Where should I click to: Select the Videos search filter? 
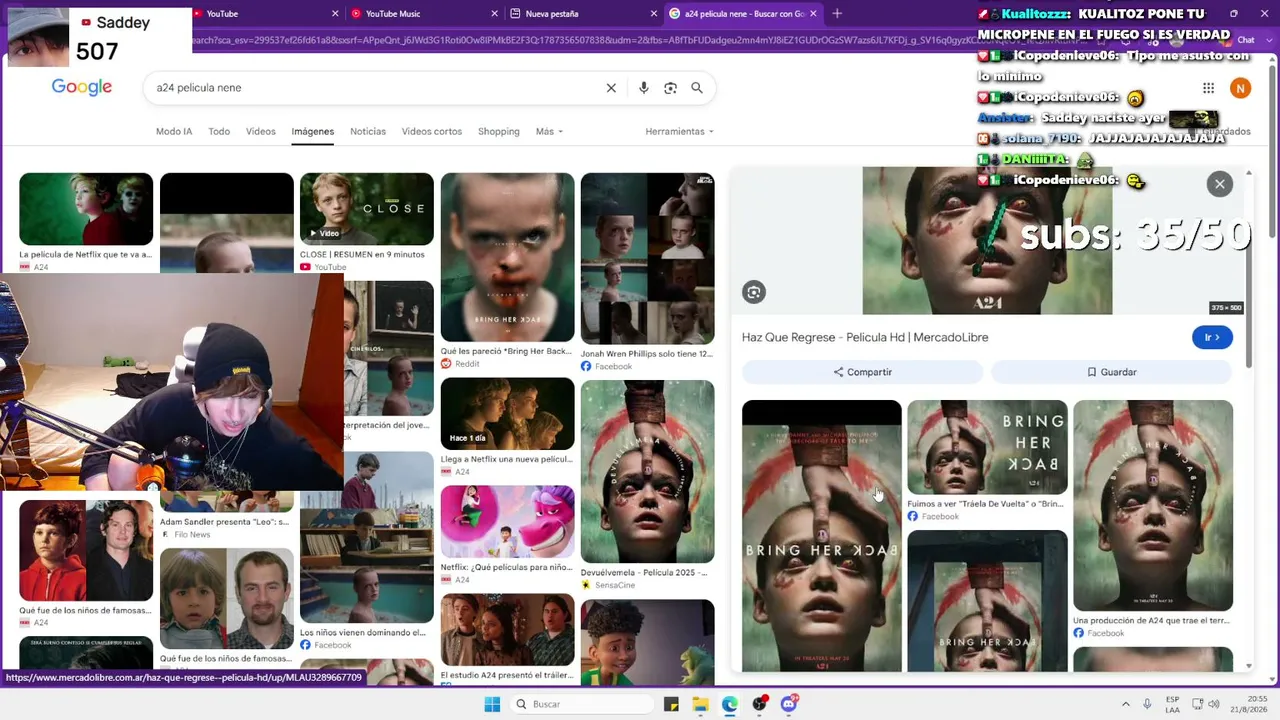click(x=261, y=131)
